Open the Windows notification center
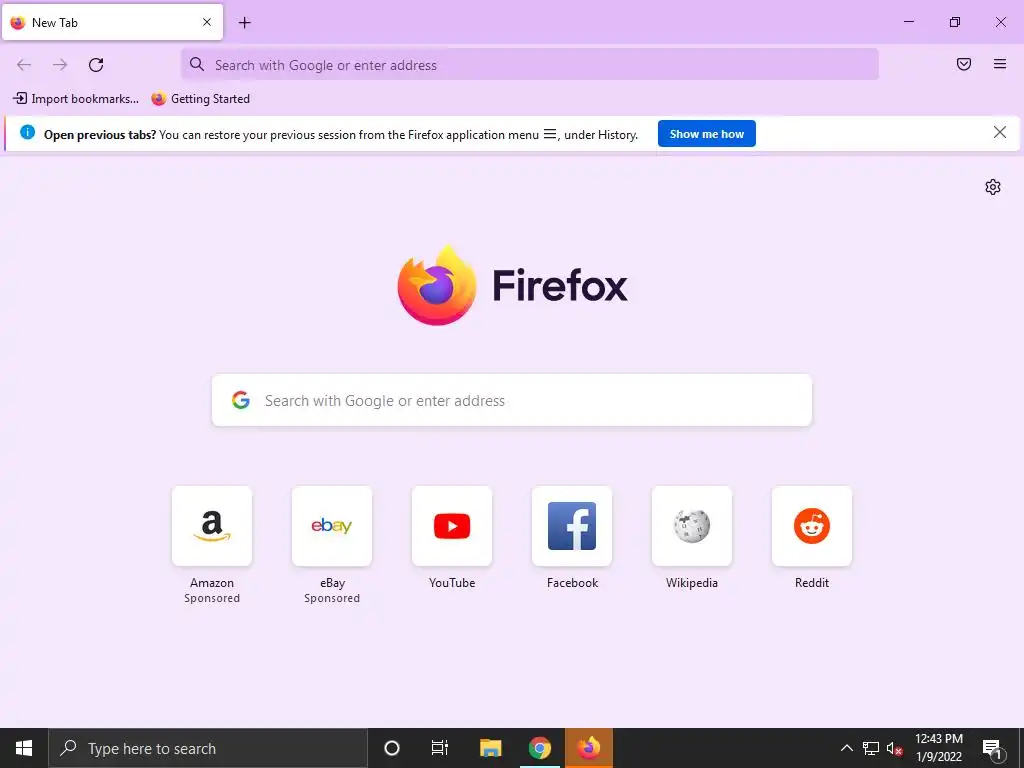Image resolution: width=1024 pixels, height=768 pixels. (993, 749)
